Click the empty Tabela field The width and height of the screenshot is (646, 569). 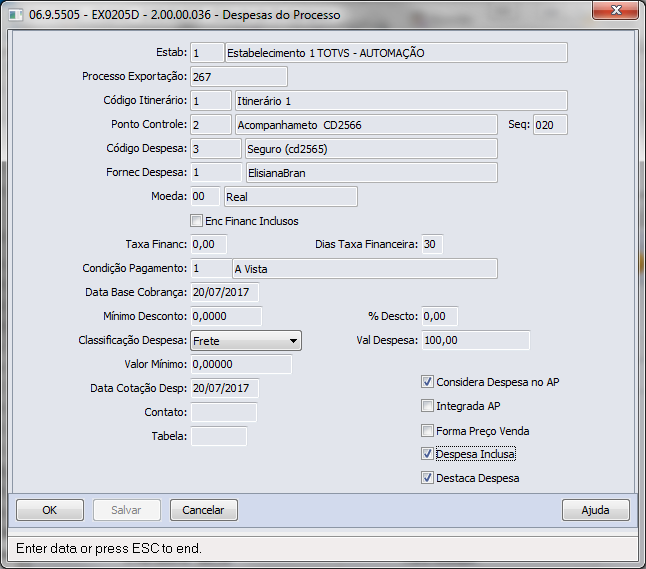[x=219, y=436]
